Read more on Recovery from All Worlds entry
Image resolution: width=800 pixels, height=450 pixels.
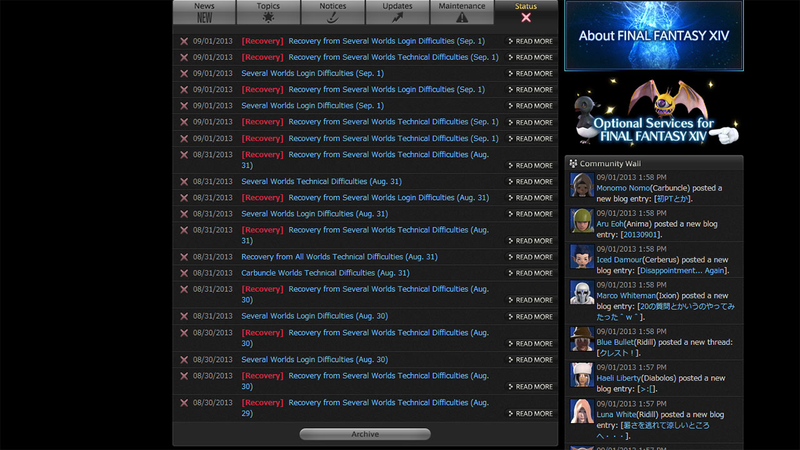pos(530,257)
